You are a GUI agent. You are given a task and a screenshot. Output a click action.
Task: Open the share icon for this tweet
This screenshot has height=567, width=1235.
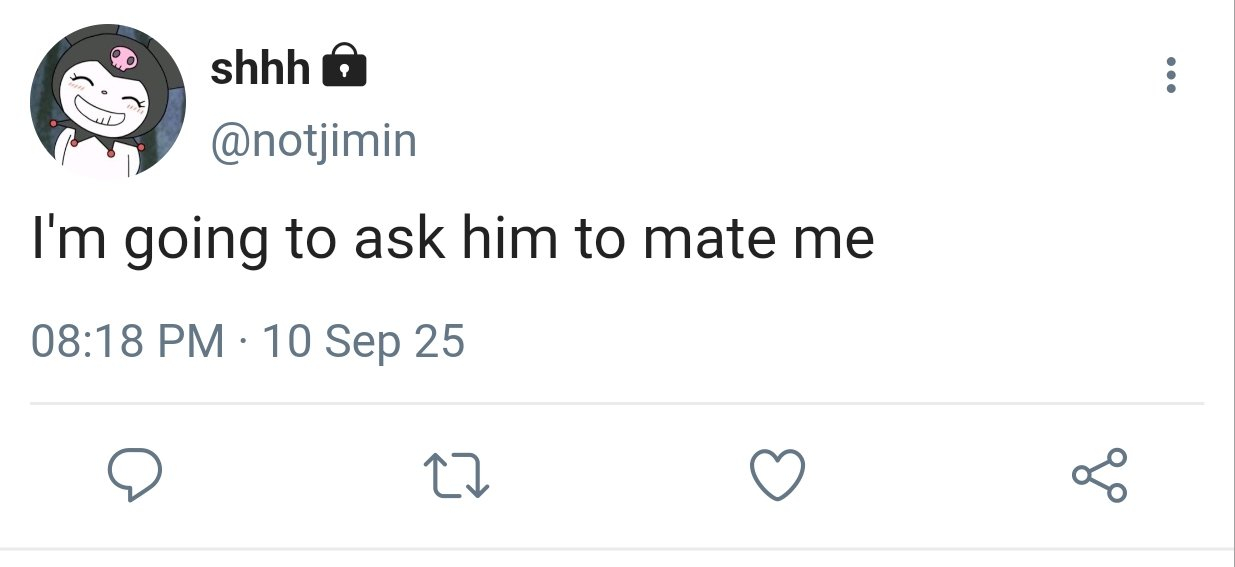click(1099, 476)
